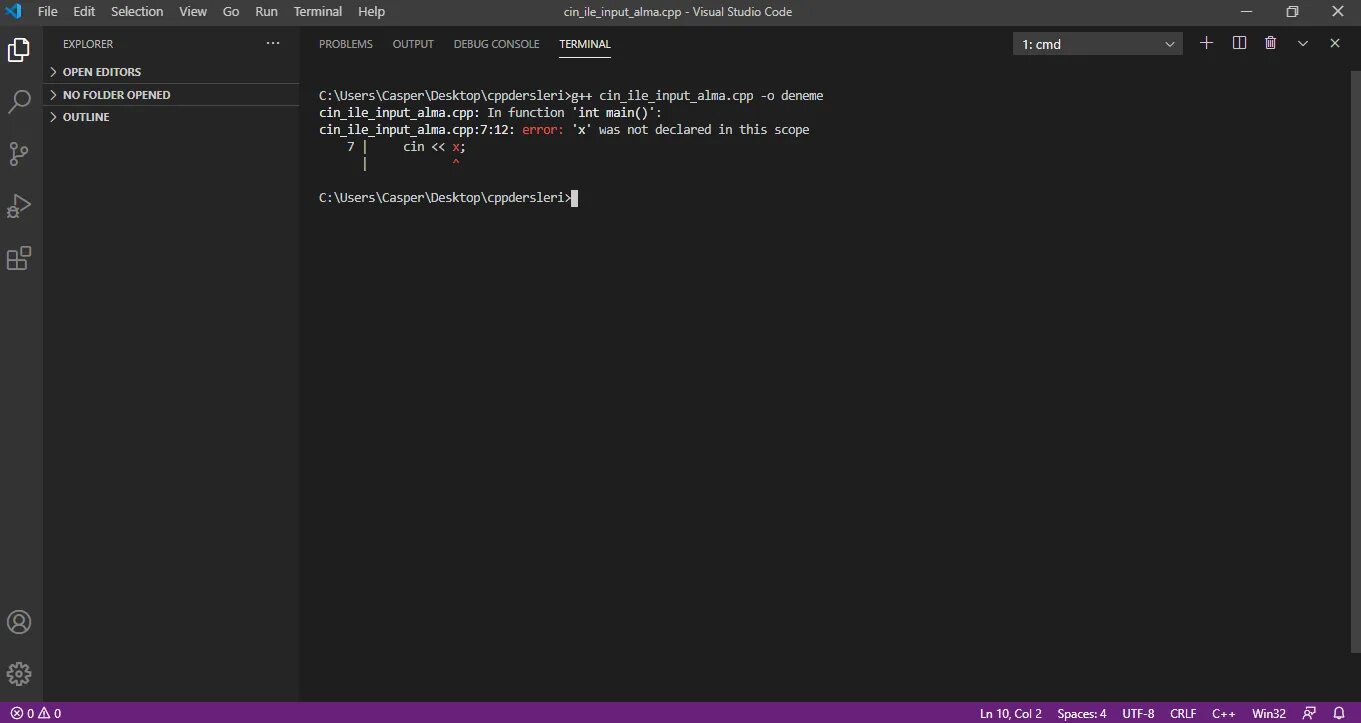Kill the terminal with trash icon
Screen dimensions: 1361x723
(x=1270, y=43)
